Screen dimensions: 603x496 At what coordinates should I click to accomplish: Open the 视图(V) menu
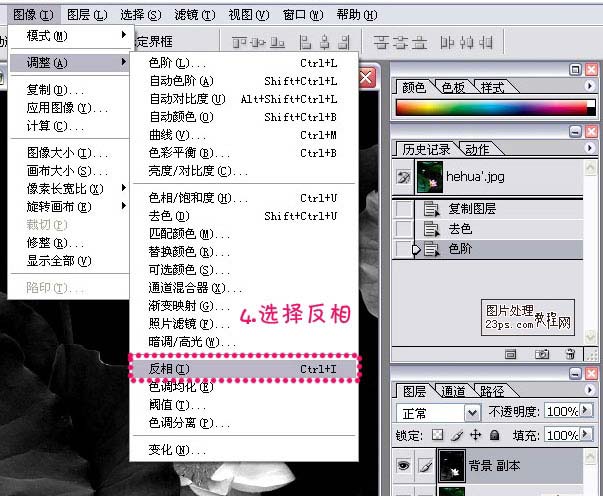(249, 15)
